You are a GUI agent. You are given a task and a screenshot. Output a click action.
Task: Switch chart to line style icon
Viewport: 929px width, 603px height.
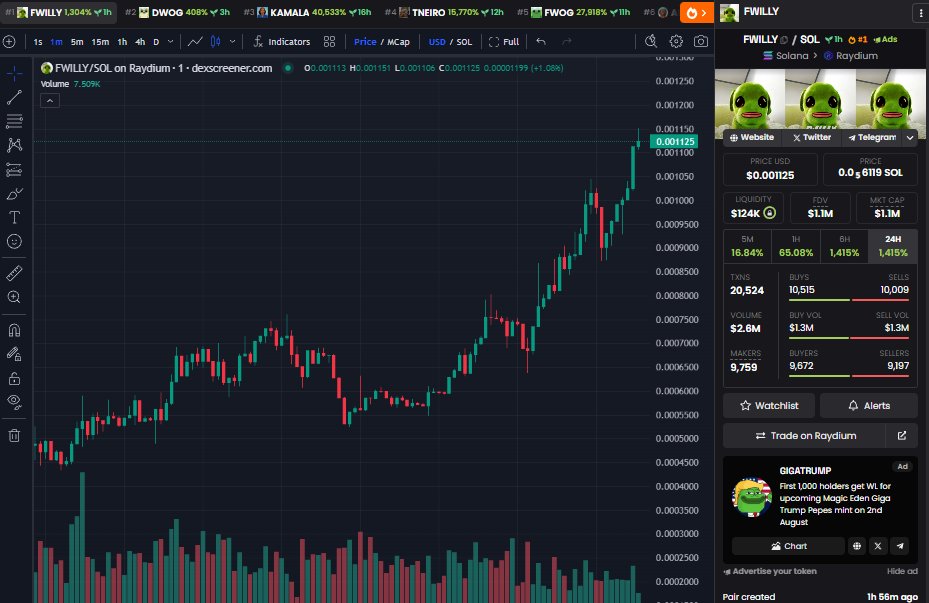[195, 41]
